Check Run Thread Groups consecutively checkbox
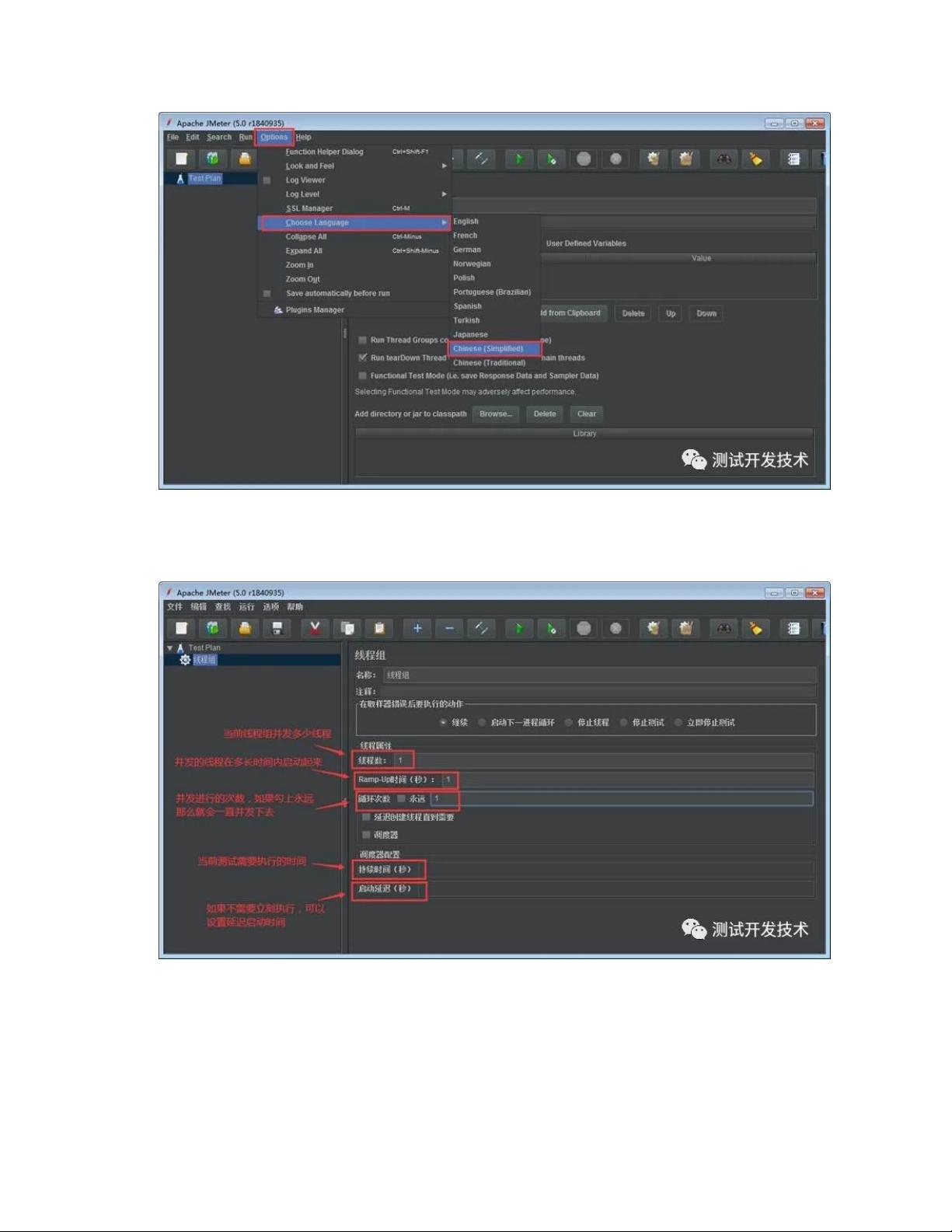Viewport: 952px width, 1232px height. coord(362,340)
